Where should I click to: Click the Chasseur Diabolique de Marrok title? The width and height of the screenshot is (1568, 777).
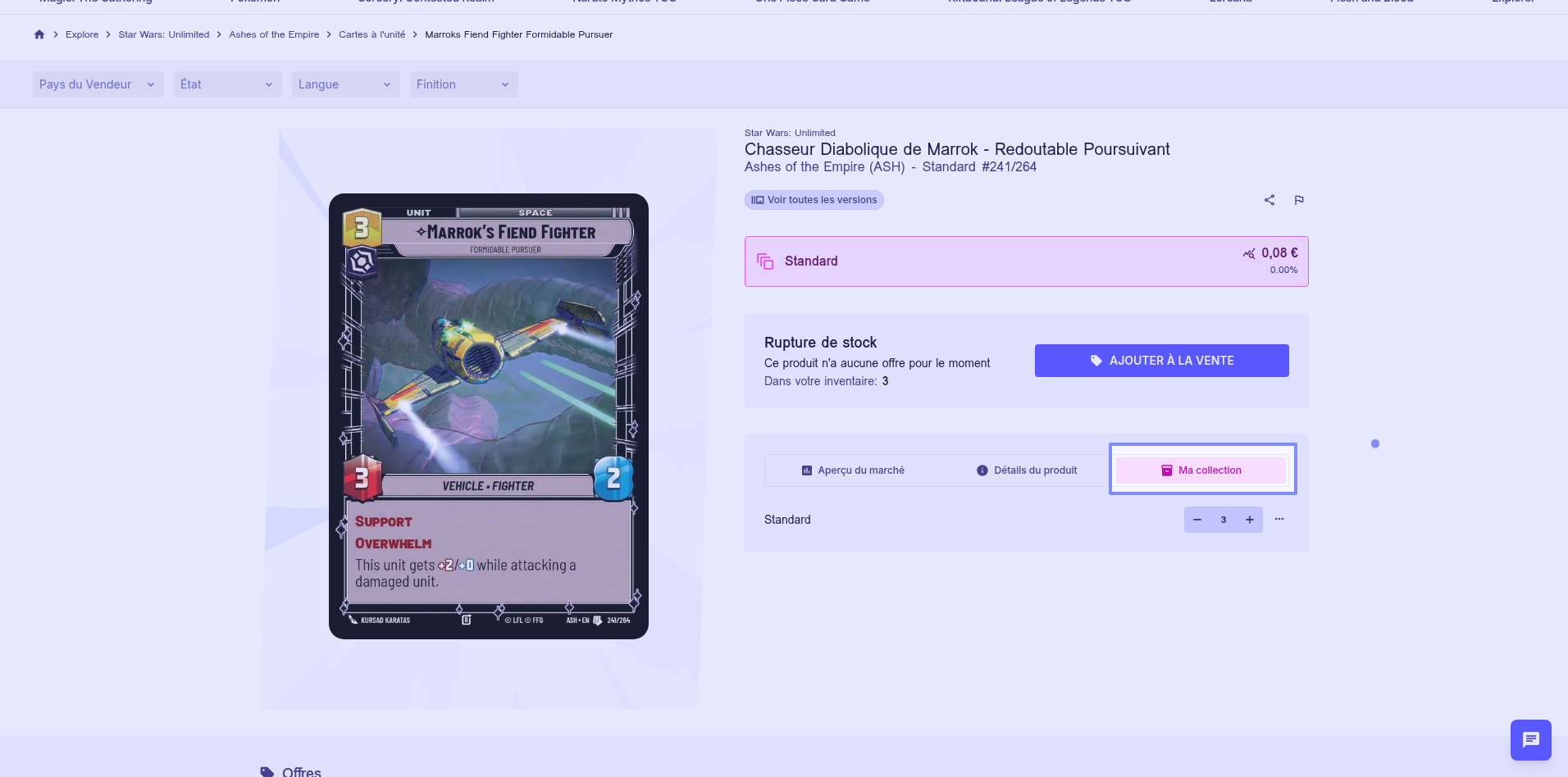pos(957,149)
